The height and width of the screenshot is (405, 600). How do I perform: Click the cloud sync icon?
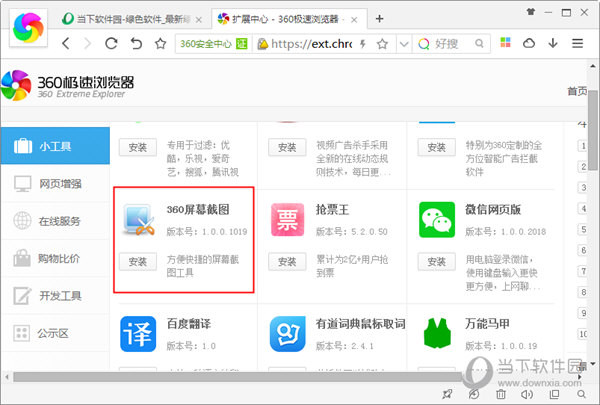tap(529, 43)
